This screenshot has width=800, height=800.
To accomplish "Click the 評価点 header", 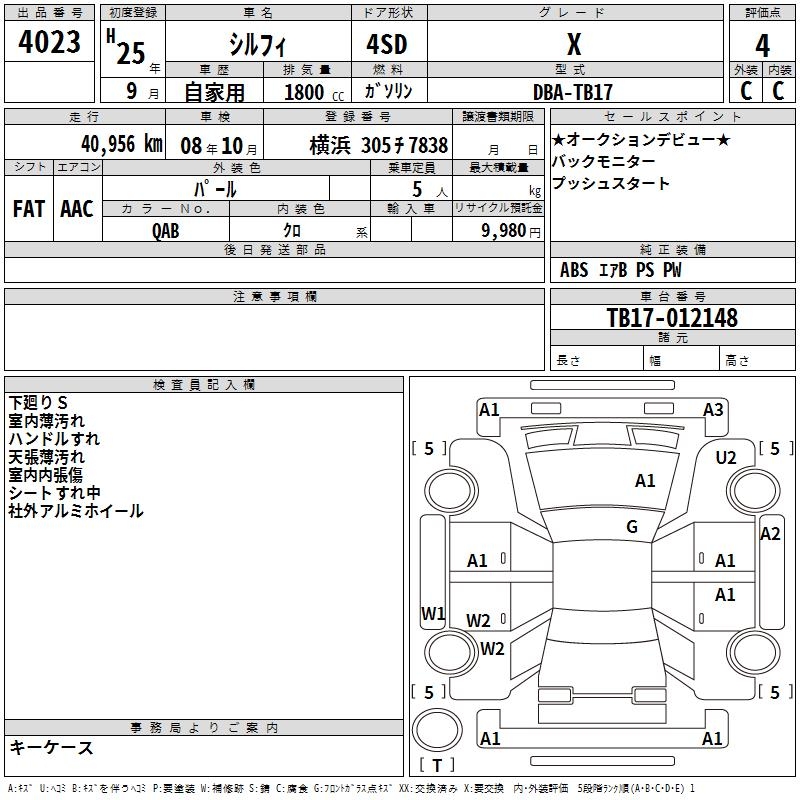I will (x=762, y=13).
